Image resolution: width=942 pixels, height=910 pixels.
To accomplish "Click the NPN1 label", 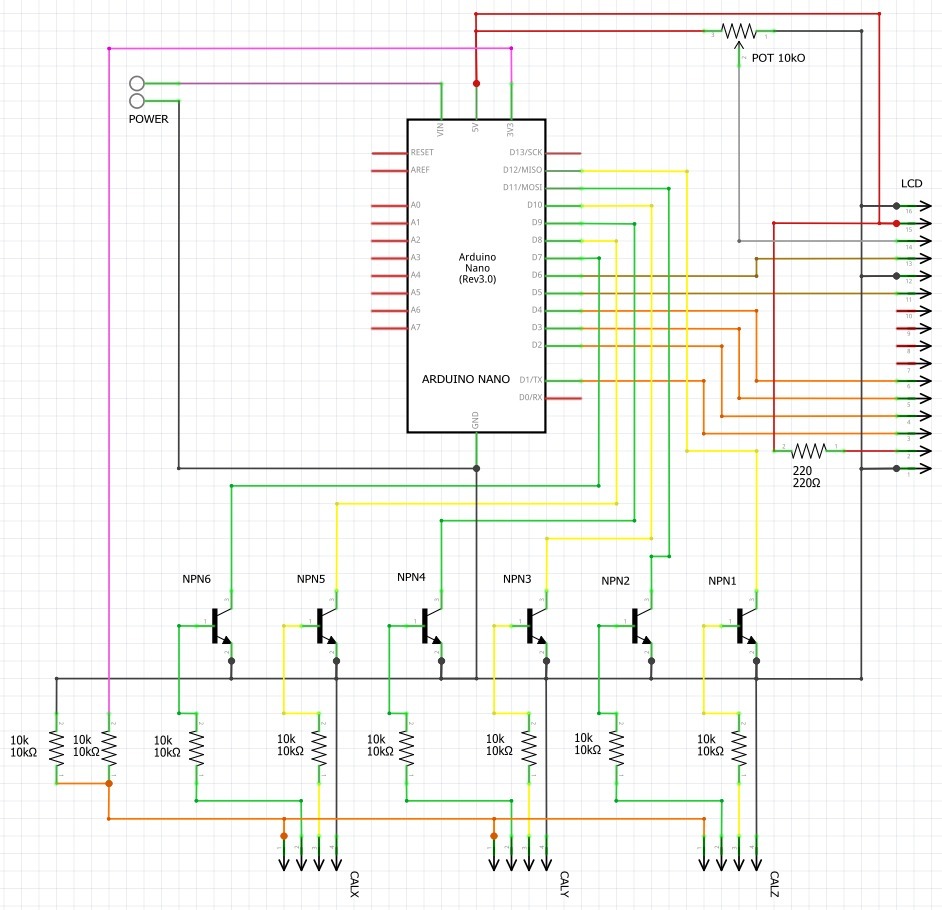I will 722,581.
